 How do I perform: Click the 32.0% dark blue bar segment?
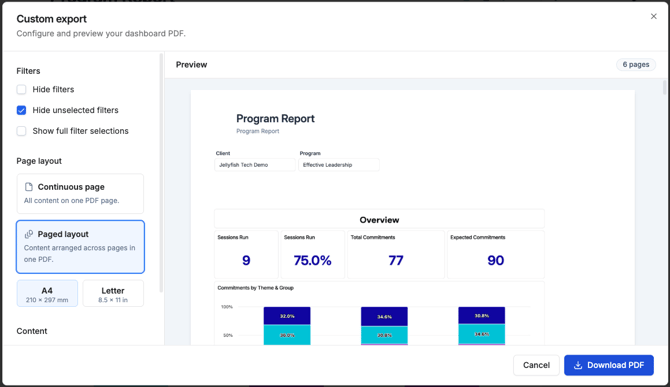[287, 316]
